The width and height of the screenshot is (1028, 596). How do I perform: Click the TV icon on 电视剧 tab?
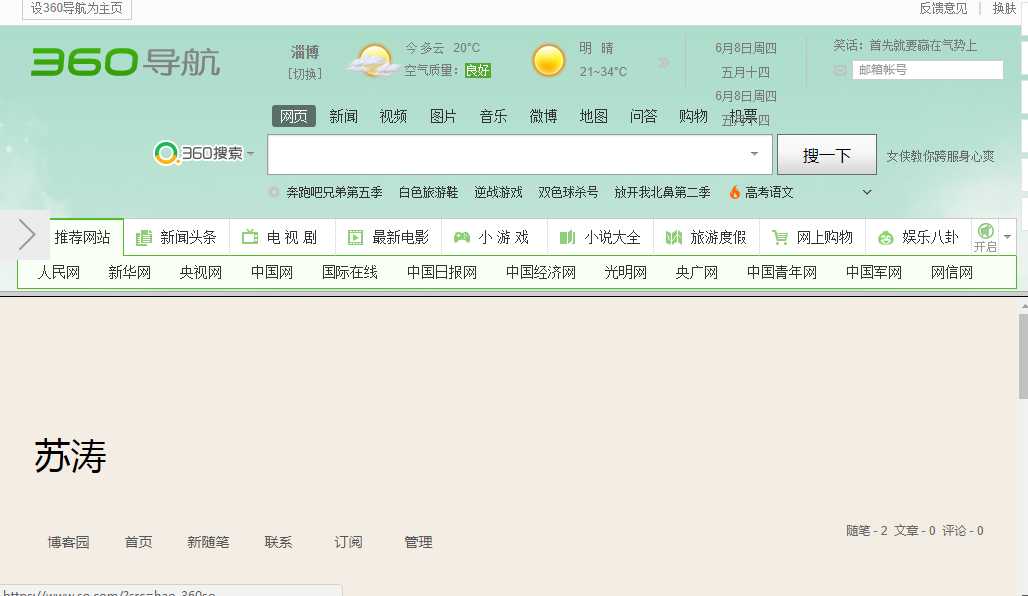250,237
